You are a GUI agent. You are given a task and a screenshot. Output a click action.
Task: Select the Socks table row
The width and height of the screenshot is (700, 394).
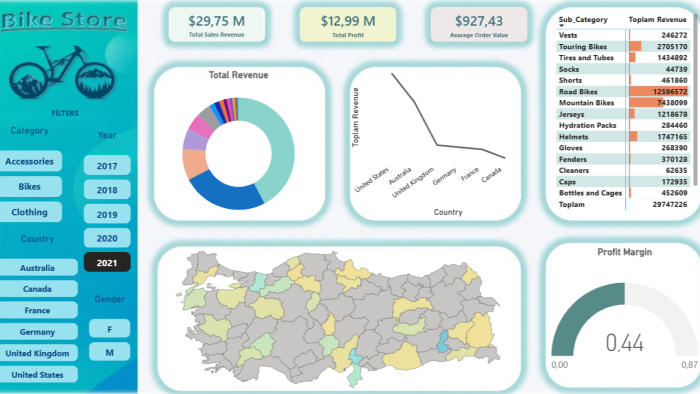(623, 69)
